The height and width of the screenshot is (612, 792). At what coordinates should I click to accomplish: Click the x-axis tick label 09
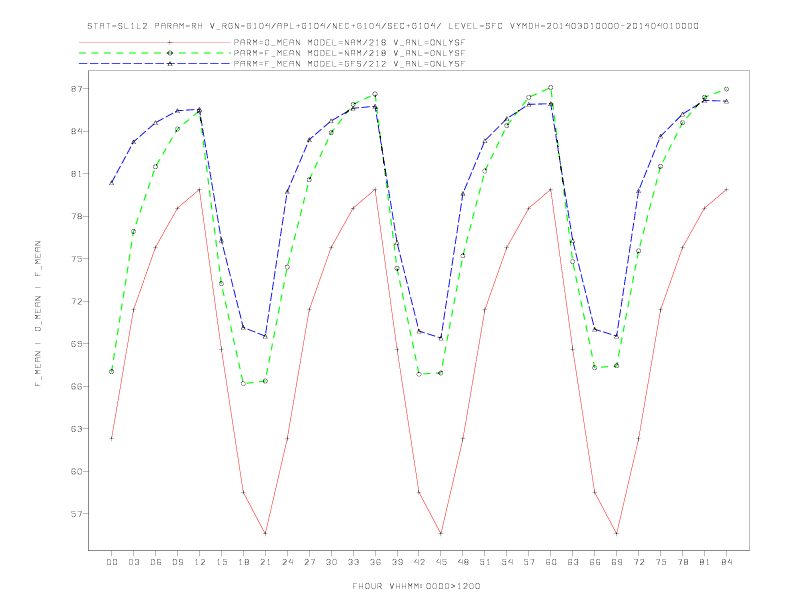[177, 562]
